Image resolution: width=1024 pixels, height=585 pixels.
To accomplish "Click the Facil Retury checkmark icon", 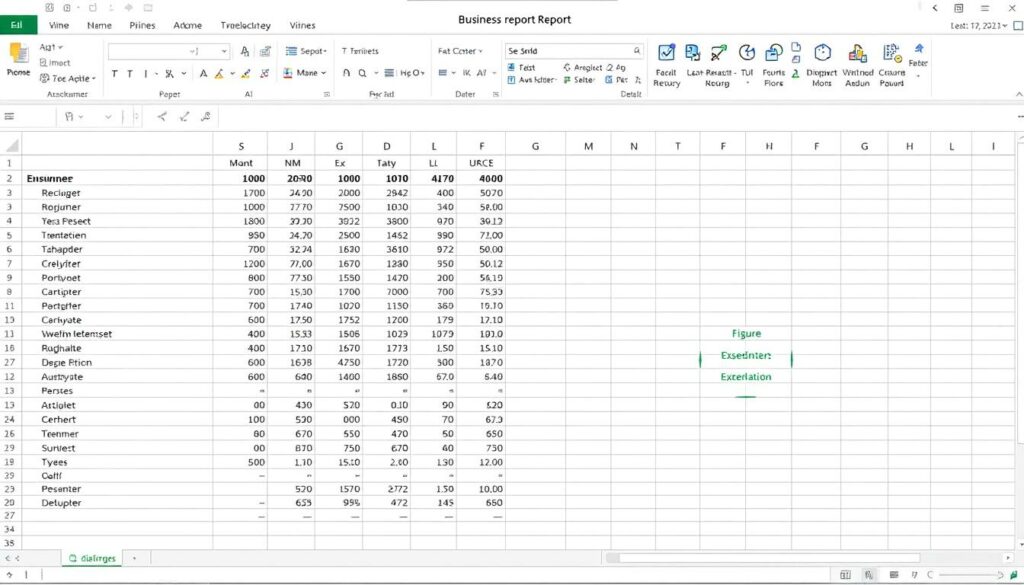I will [666, 53].
